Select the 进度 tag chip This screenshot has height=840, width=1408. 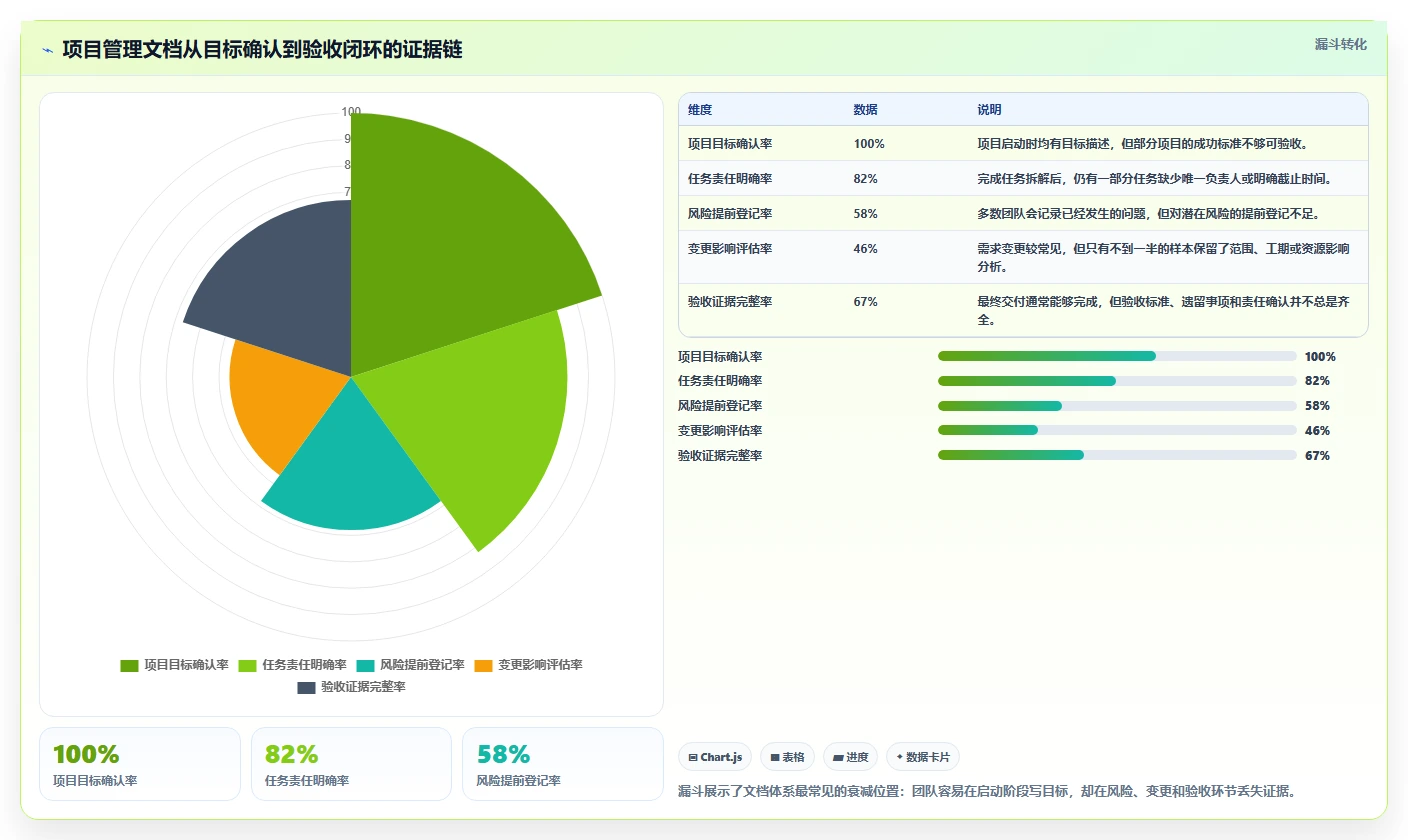pos(850,757)
